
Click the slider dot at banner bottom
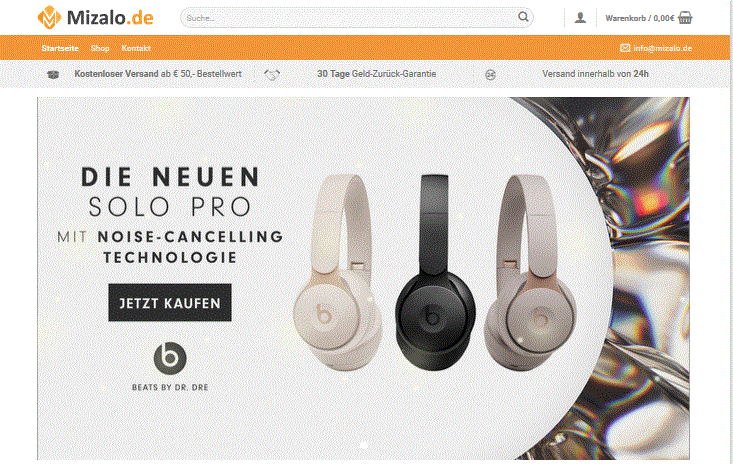[364, 446]
